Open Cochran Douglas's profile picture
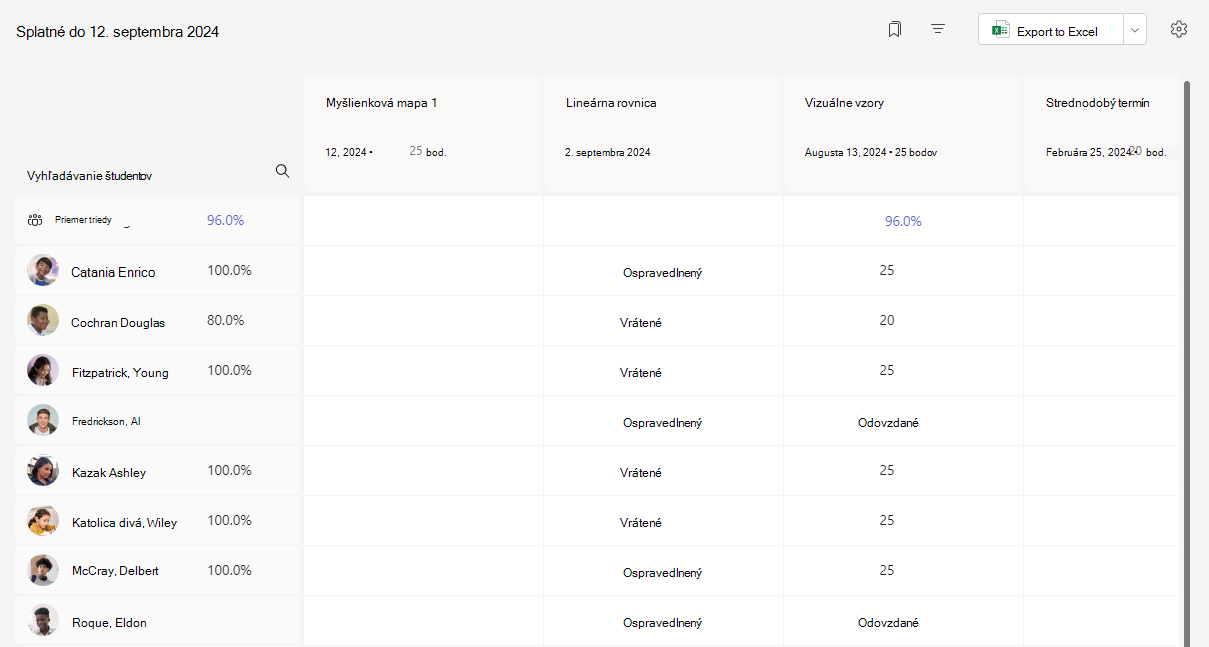This screenshot has height=647, width=1209. (x=43, y=320)
